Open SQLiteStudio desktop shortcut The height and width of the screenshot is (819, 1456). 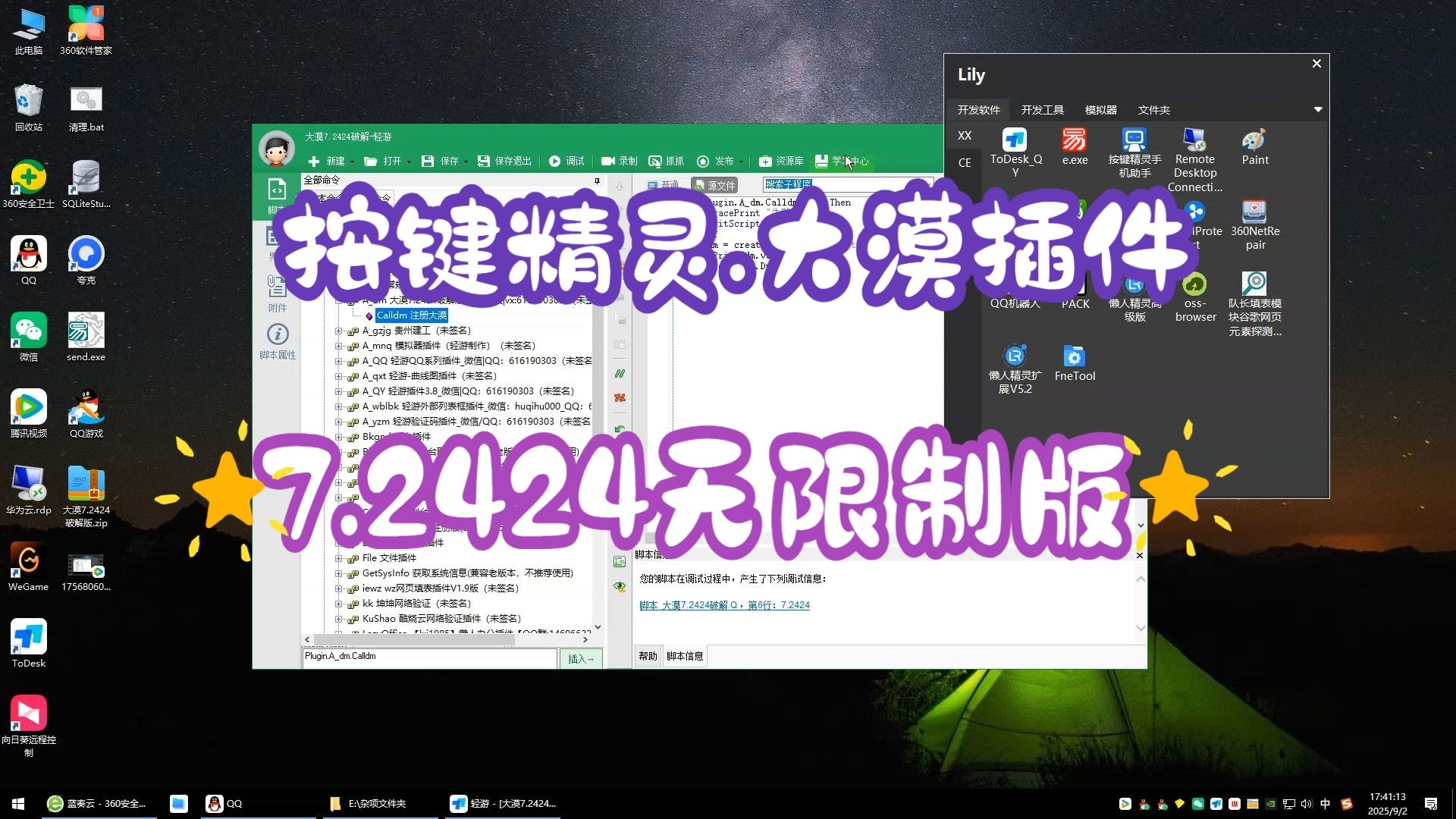[86, 184]
